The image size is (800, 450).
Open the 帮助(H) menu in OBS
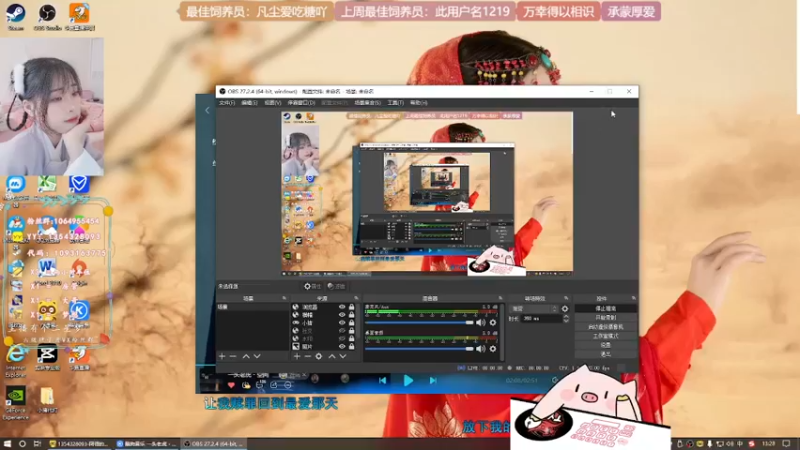tap(418, 103)
